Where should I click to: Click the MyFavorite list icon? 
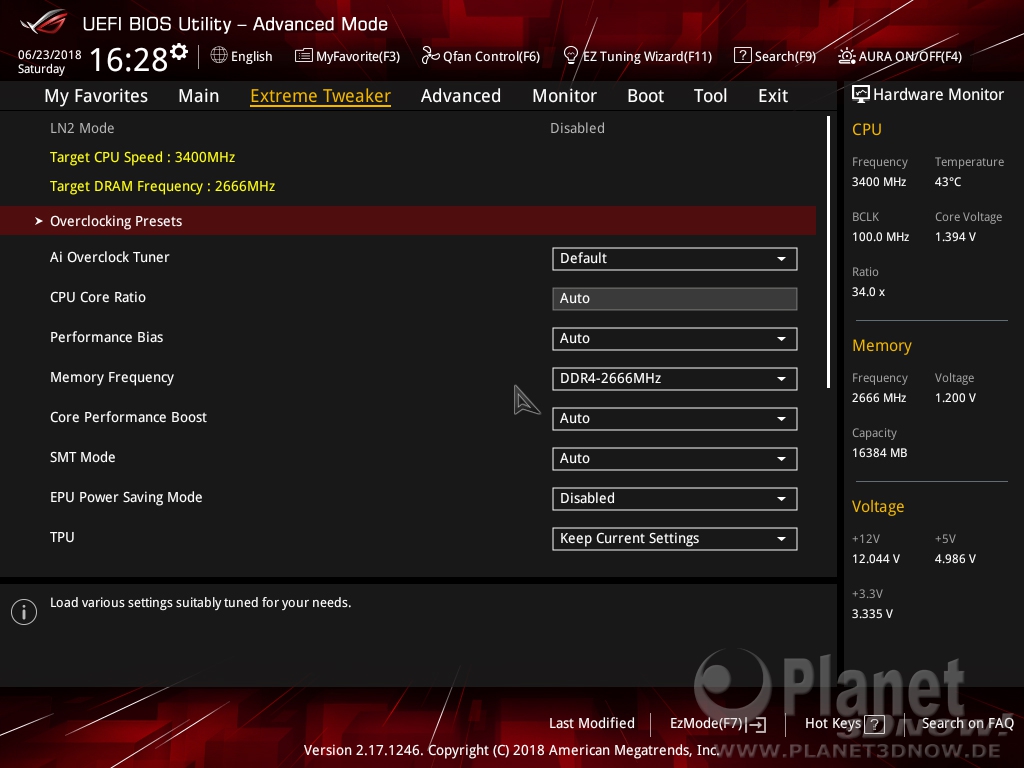coord(304,56)
